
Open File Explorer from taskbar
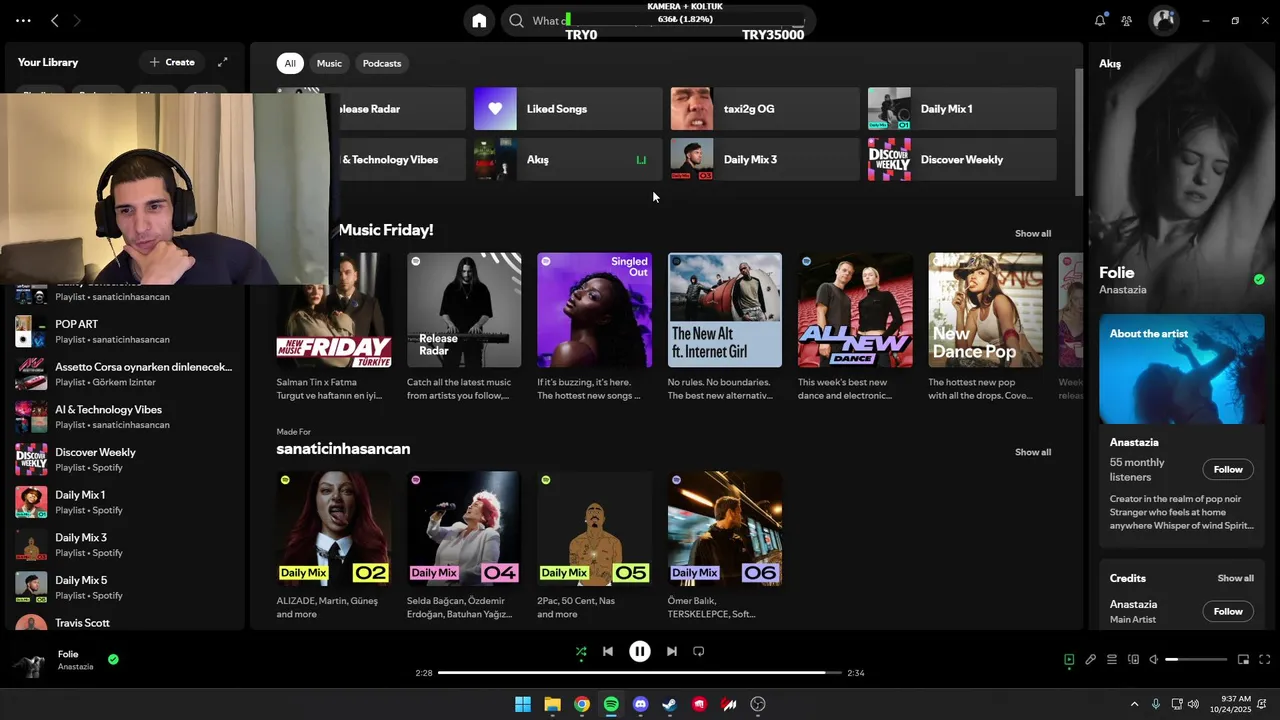(x=552, y=704)
